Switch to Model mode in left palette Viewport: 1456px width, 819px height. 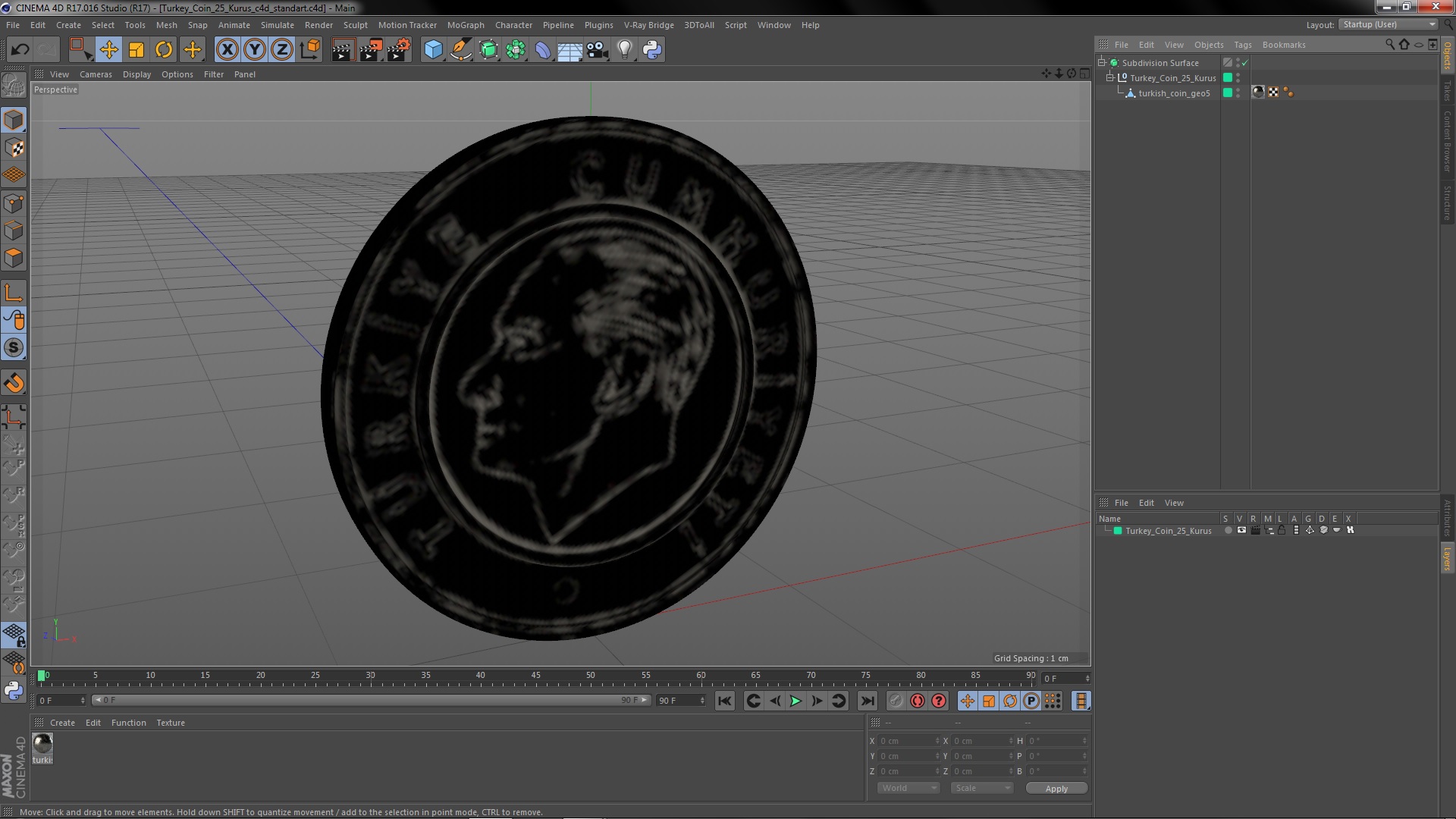[14, 120]
